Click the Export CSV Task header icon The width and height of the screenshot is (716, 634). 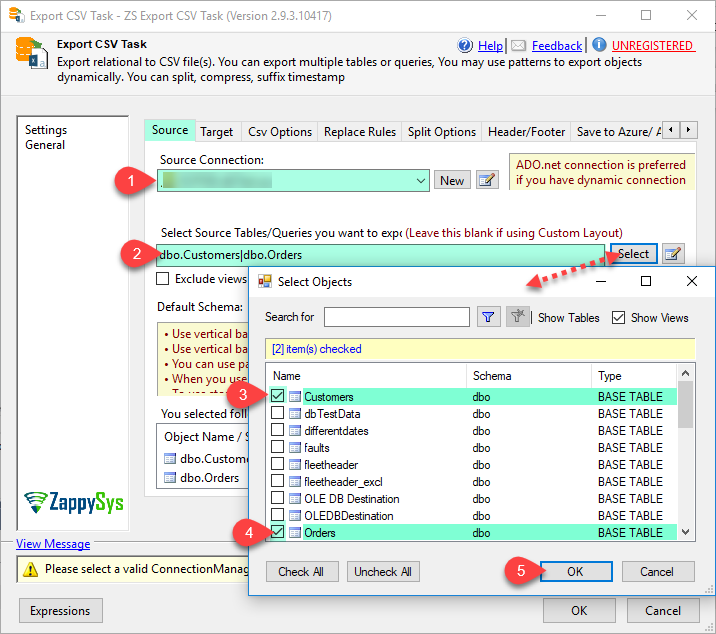click(31, 53)
